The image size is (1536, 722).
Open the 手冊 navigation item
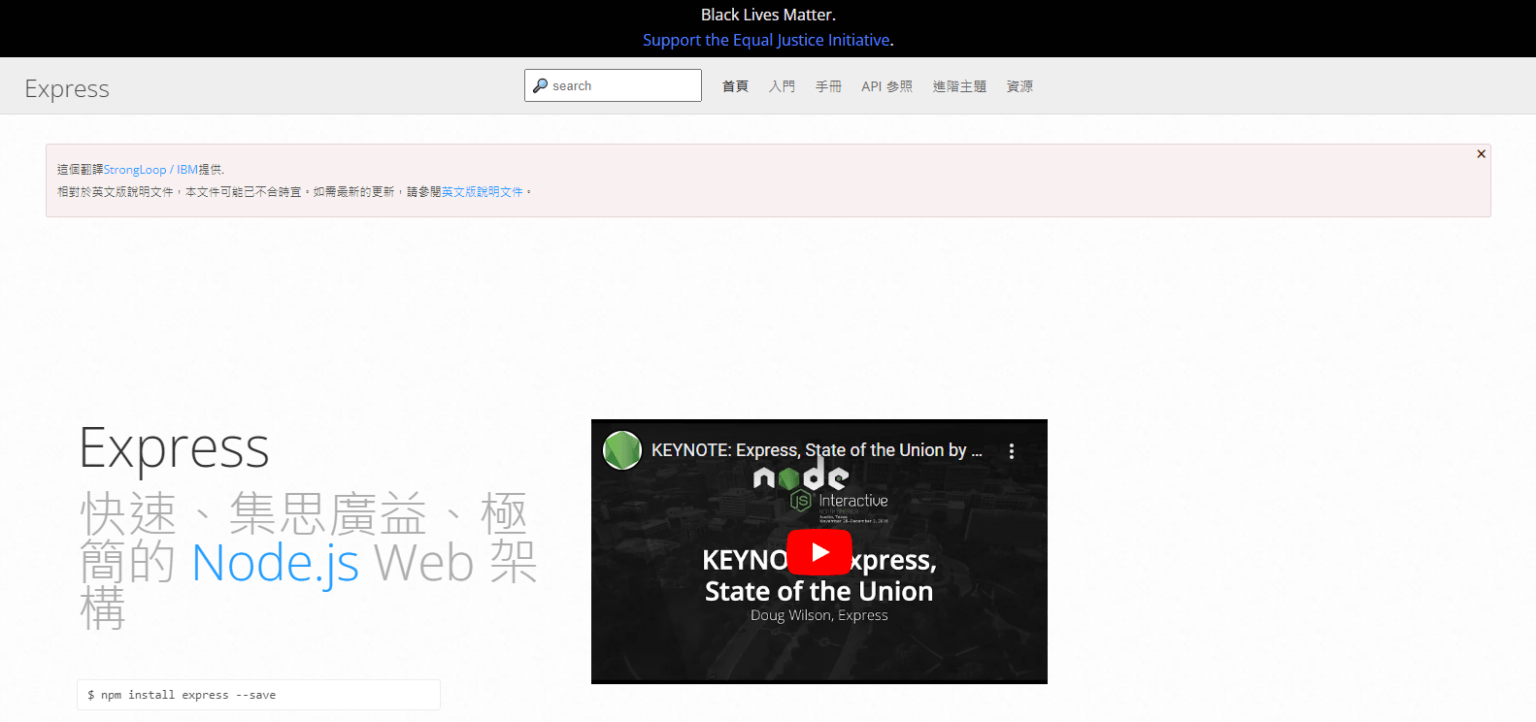tap(829, 86)
